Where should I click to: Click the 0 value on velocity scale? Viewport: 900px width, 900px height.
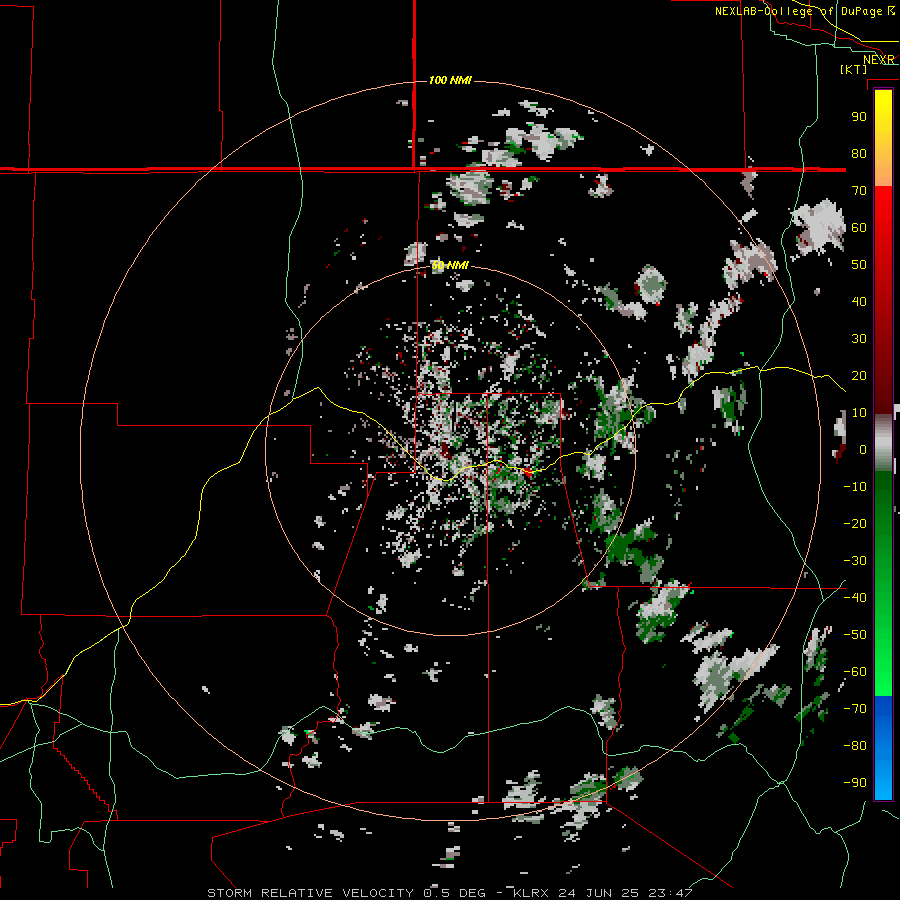[863, 449]
